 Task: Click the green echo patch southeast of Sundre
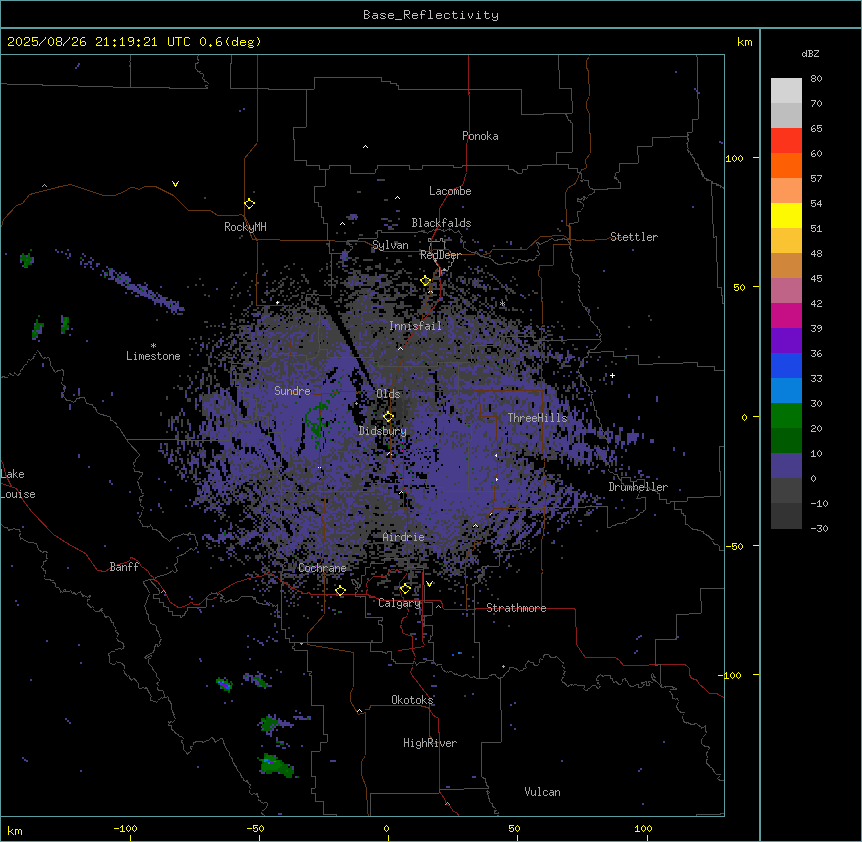[x=317, y=418]
